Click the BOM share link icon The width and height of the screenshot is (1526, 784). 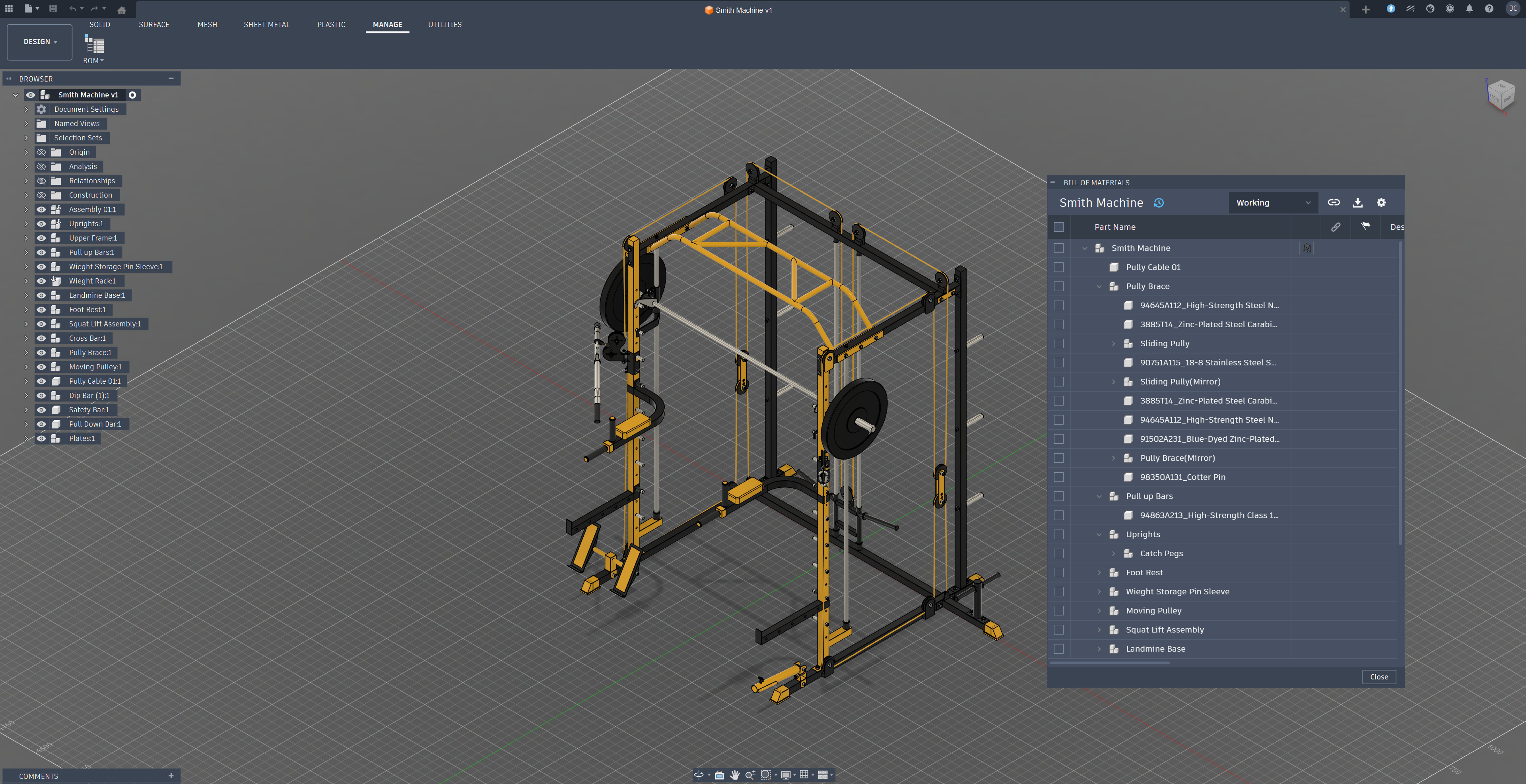pyautogui.click(x=1334, y=202)
